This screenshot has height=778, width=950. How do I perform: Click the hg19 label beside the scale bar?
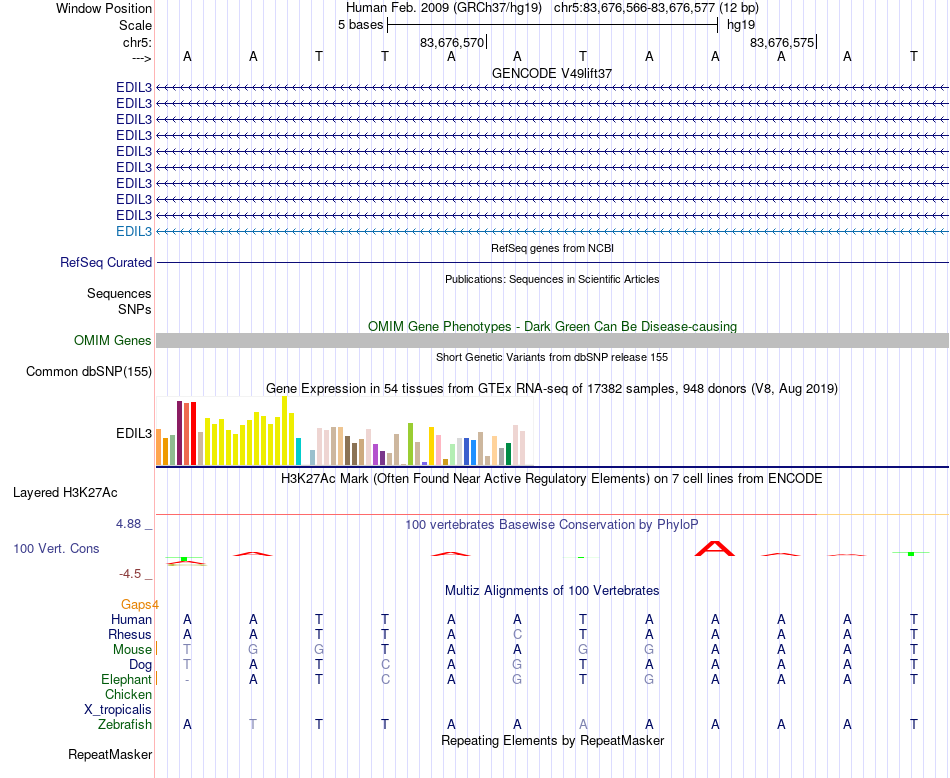[741, 25]
